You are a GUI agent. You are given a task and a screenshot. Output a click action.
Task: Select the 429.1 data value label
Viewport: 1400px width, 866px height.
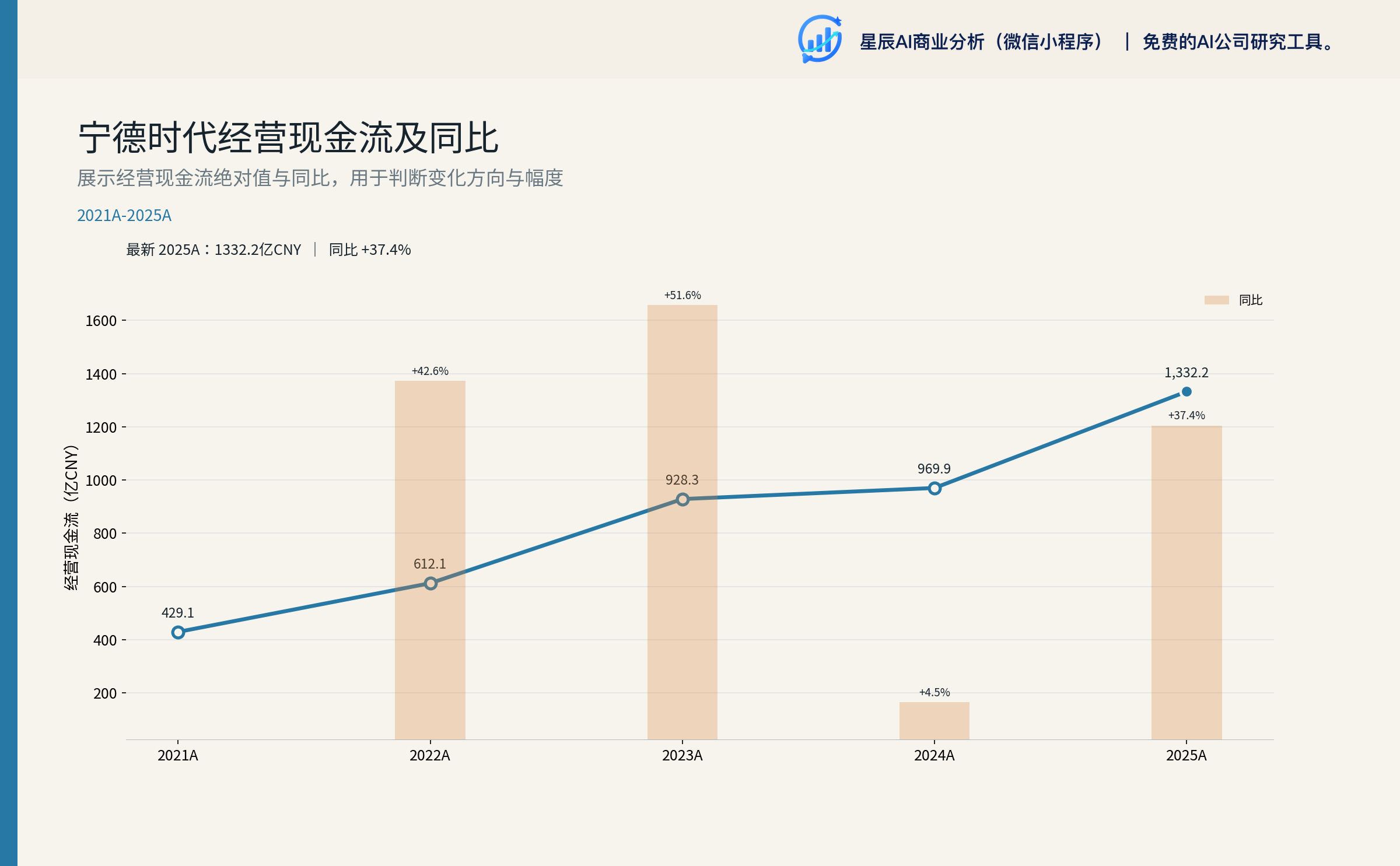(x=178, y=613)
